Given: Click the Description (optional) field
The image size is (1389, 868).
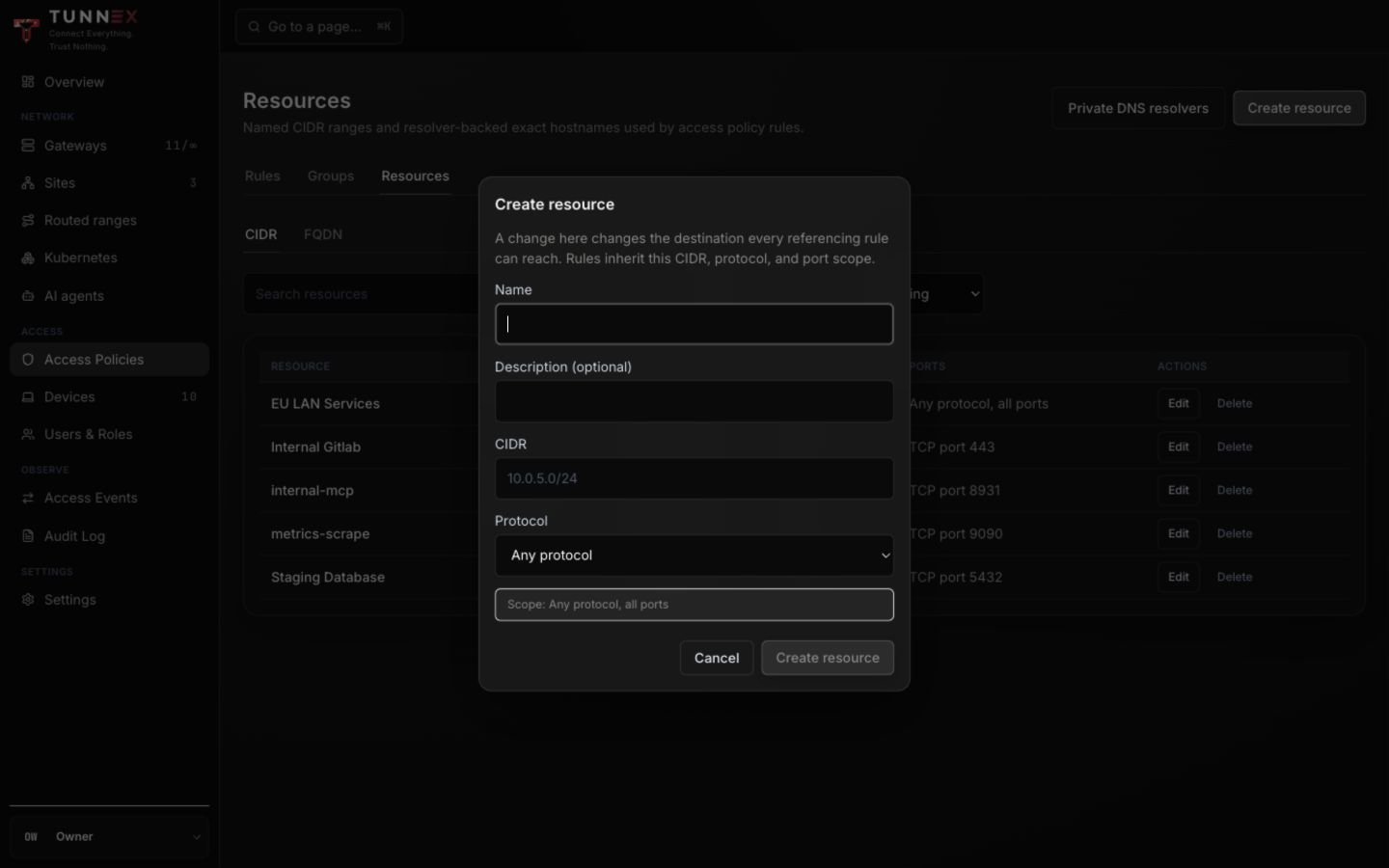Looking at the screenshot, I should pos(694,401).
